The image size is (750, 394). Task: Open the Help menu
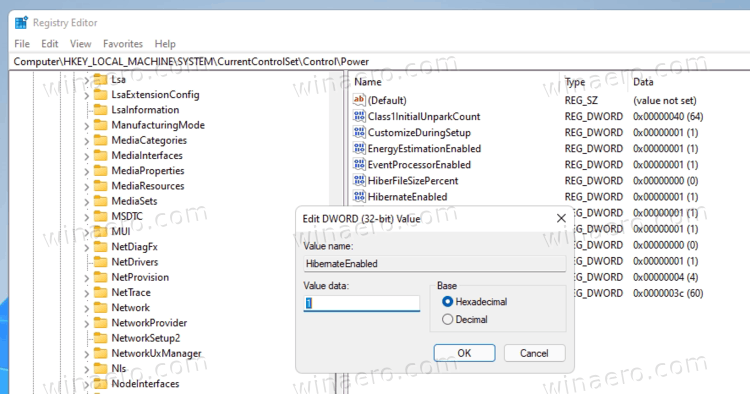point(165,44)
